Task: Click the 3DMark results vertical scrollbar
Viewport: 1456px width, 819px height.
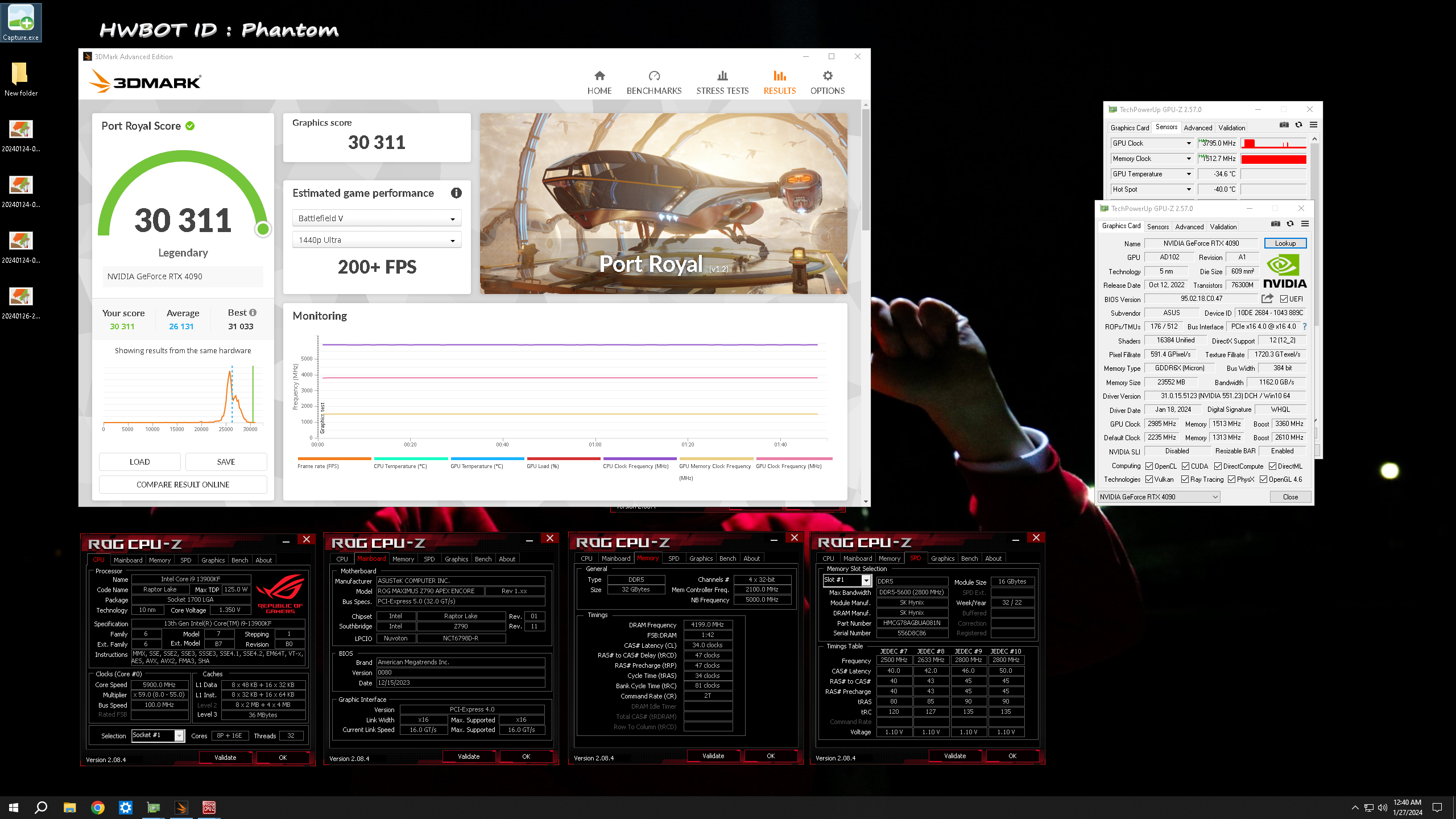Action: pyautogui.click(x=866, y=170)
